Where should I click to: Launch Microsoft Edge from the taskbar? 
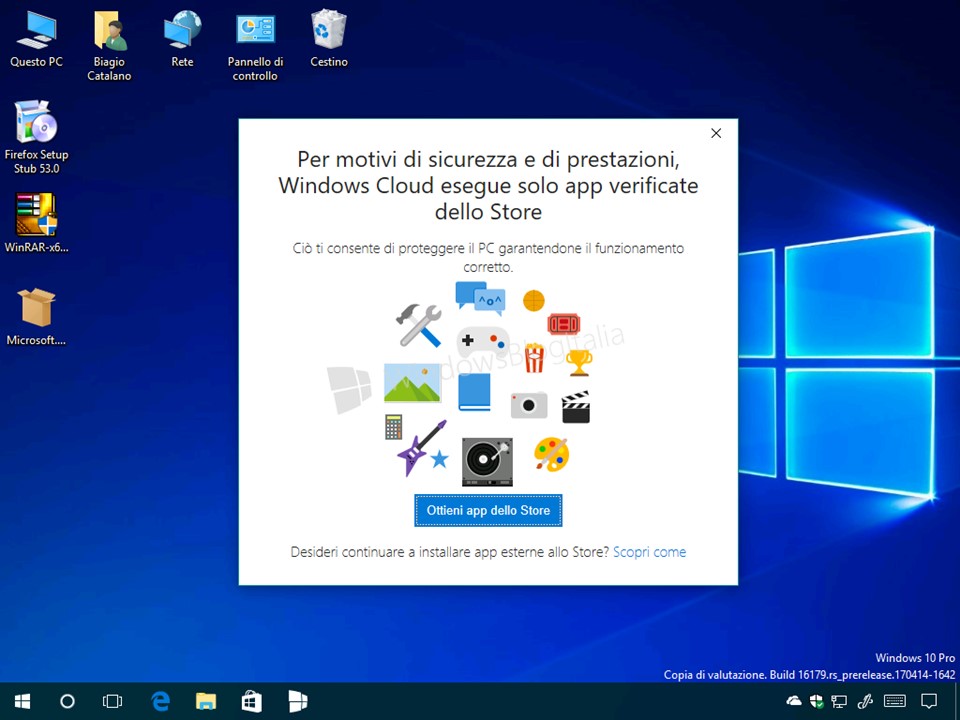pos(160,701)
